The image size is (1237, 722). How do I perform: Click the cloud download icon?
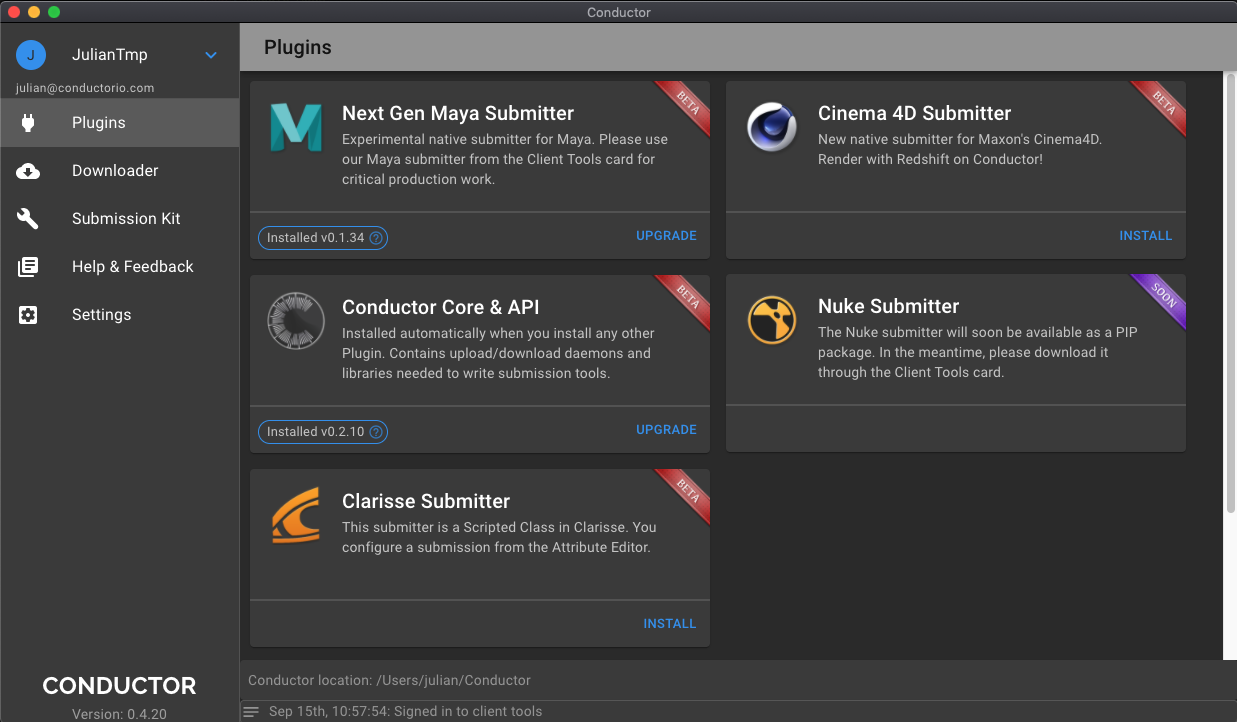coord(28,171)
